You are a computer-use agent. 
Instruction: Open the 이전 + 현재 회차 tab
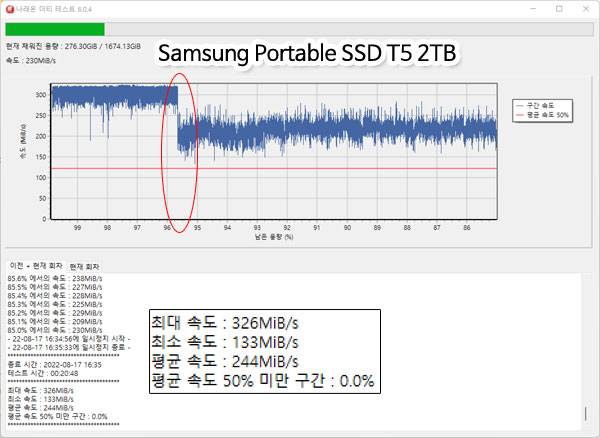[35, 266]
